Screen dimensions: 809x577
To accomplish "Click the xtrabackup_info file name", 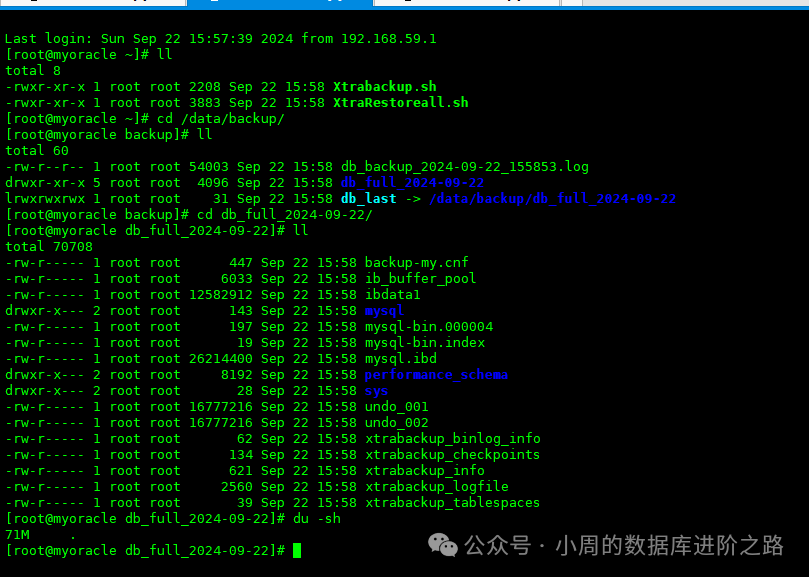I will 425,471.
